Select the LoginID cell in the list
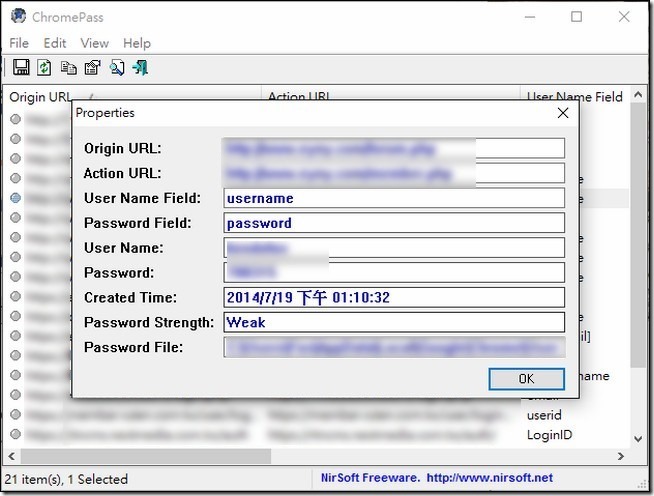This screenshot has height=496, width=654. click(x=549, y=435)
